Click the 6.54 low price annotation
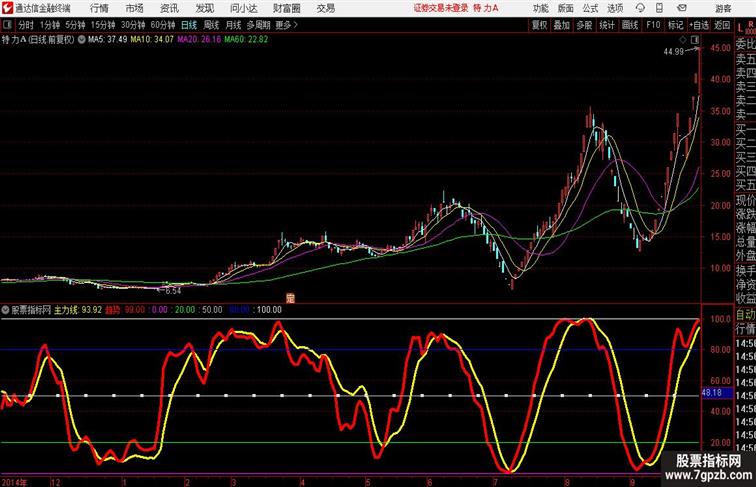756x487 pixels. click(173, 291)
